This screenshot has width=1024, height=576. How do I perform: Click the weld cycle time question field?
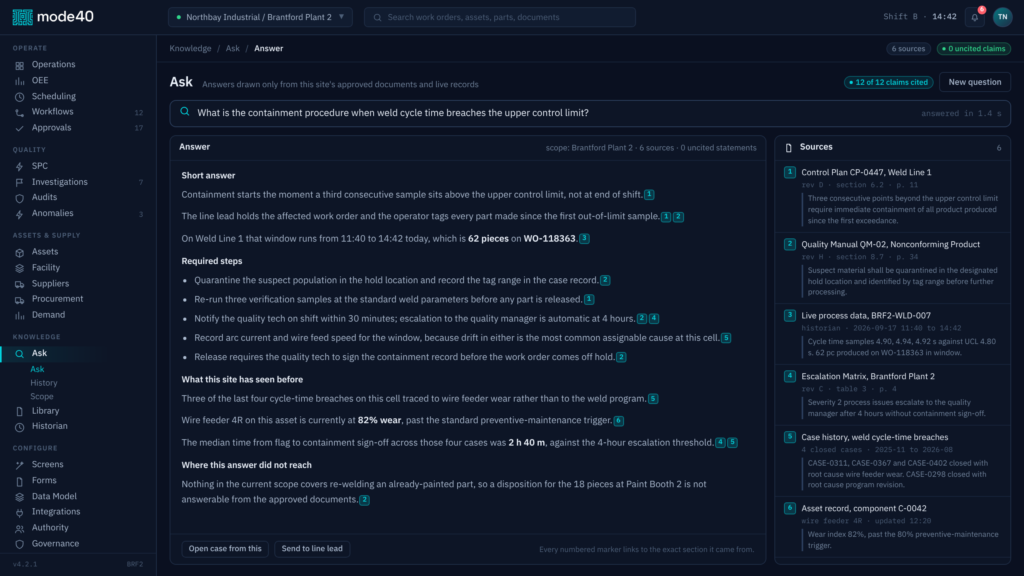pyautogui.click(x=590, y=113)
